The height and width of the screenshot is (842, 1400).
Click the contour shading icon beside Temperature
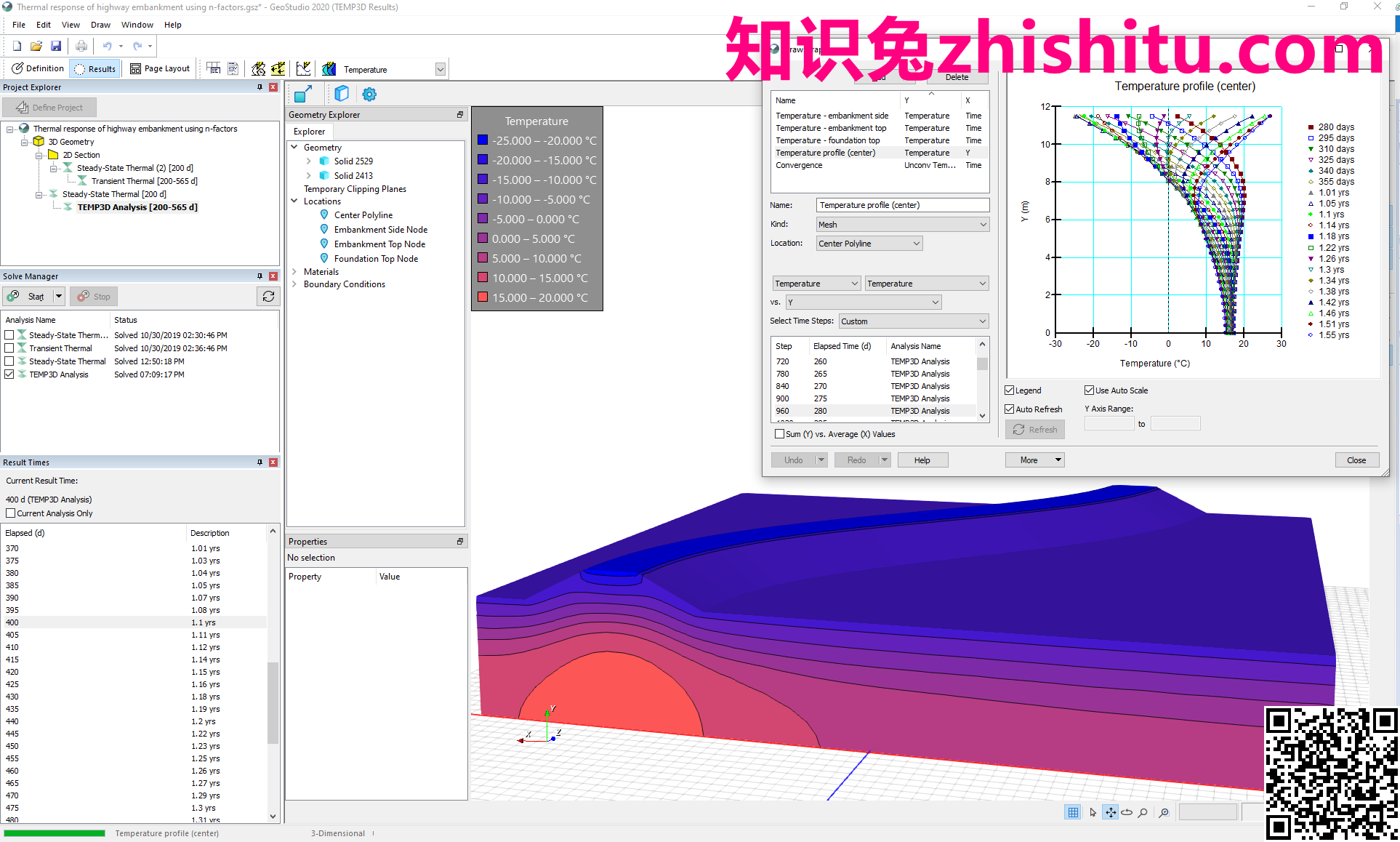coord(329,68)
